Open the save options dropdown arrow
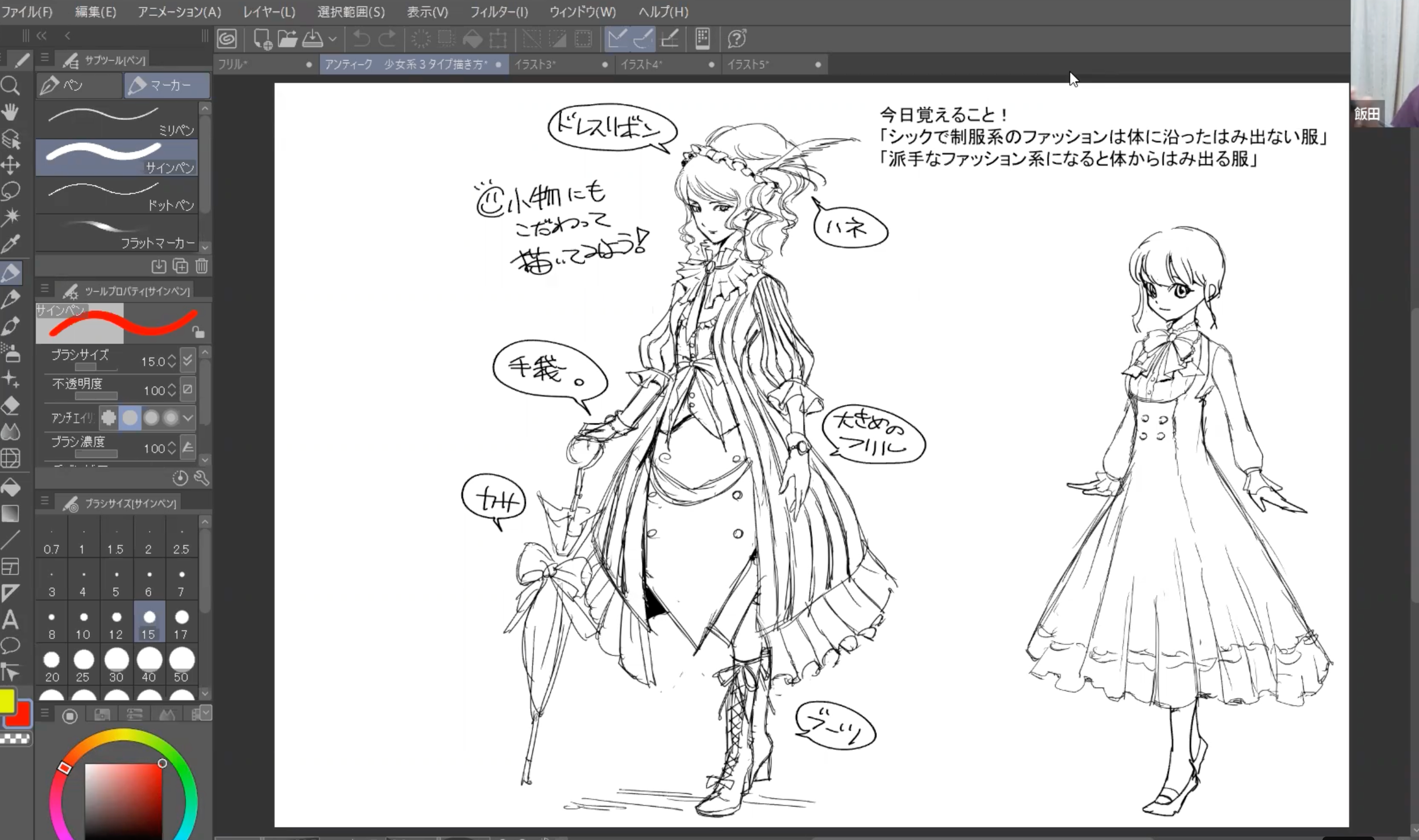The image size is (1419, 840). tap(333, 39)
